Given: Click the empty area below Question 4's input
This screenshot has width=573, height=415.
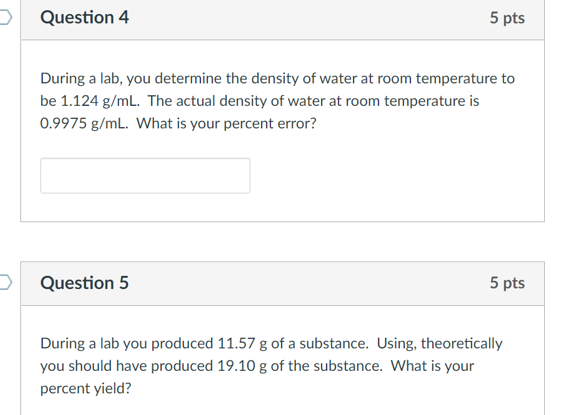Looking at the screenshot, I should (282, 208).
